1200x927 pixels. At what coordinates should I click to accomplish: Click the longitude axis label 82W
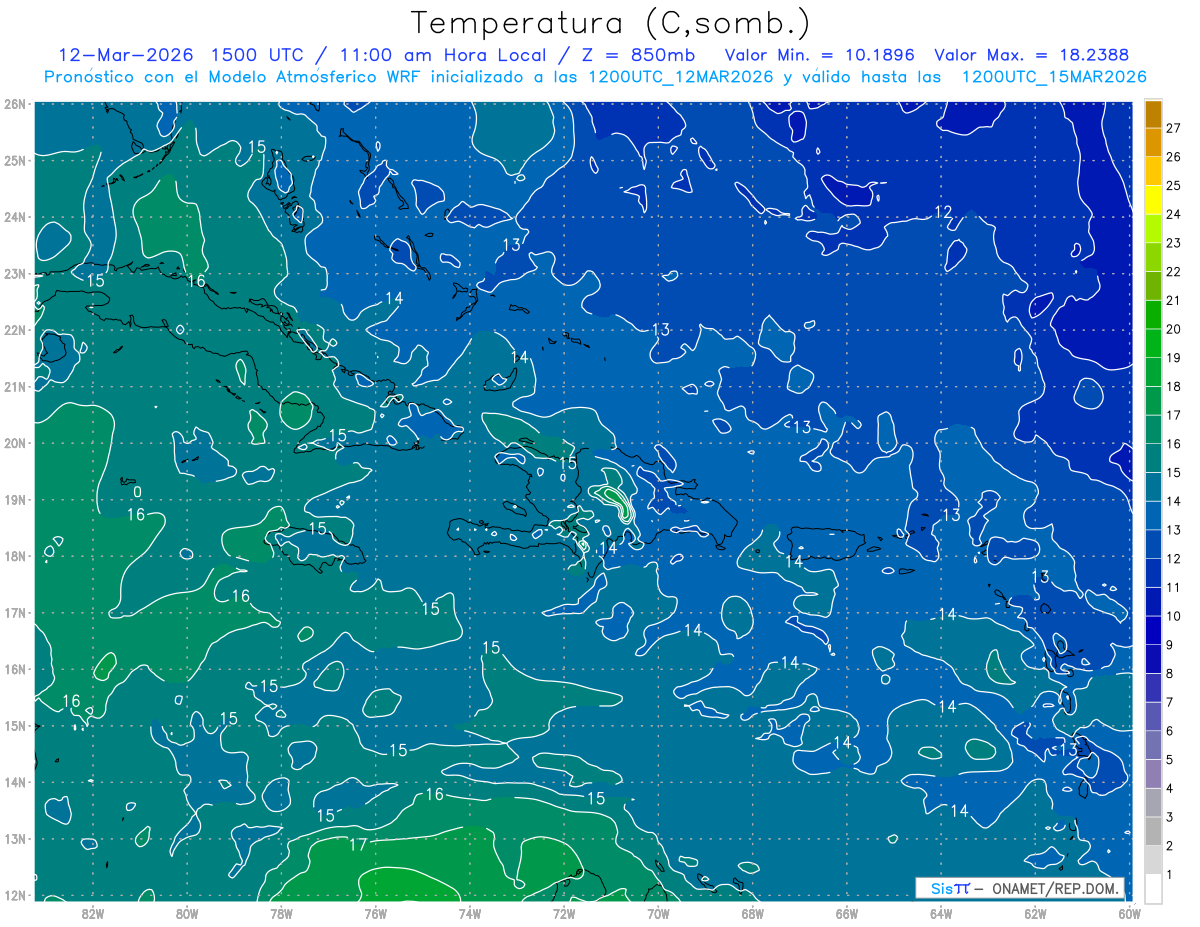93,913
